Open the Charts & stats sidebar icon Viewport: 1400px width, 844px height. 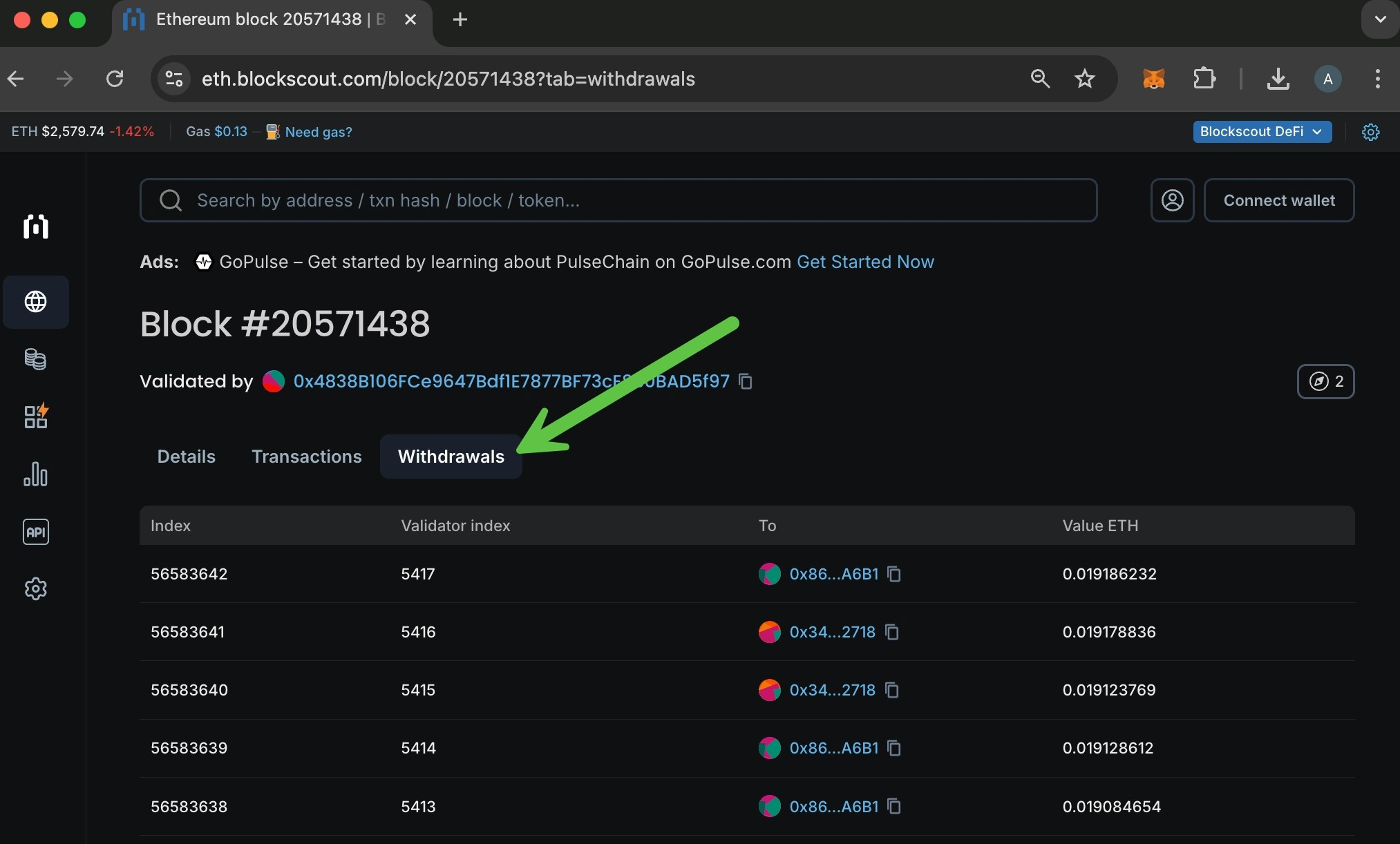click(36, 474)
